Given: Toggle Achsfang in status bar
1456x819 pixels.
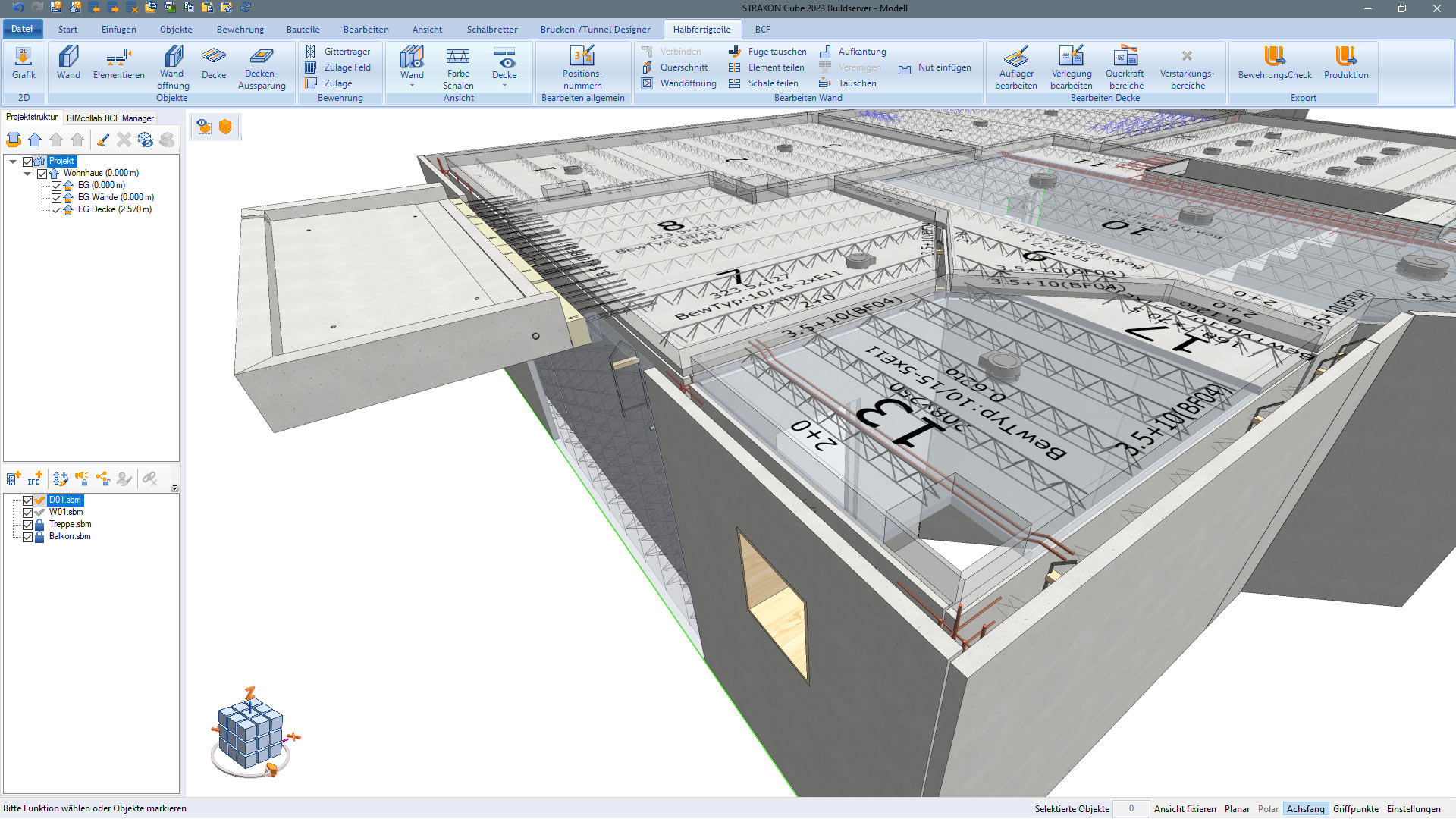Looking at the screenshot, I should tap(1305, 809).
